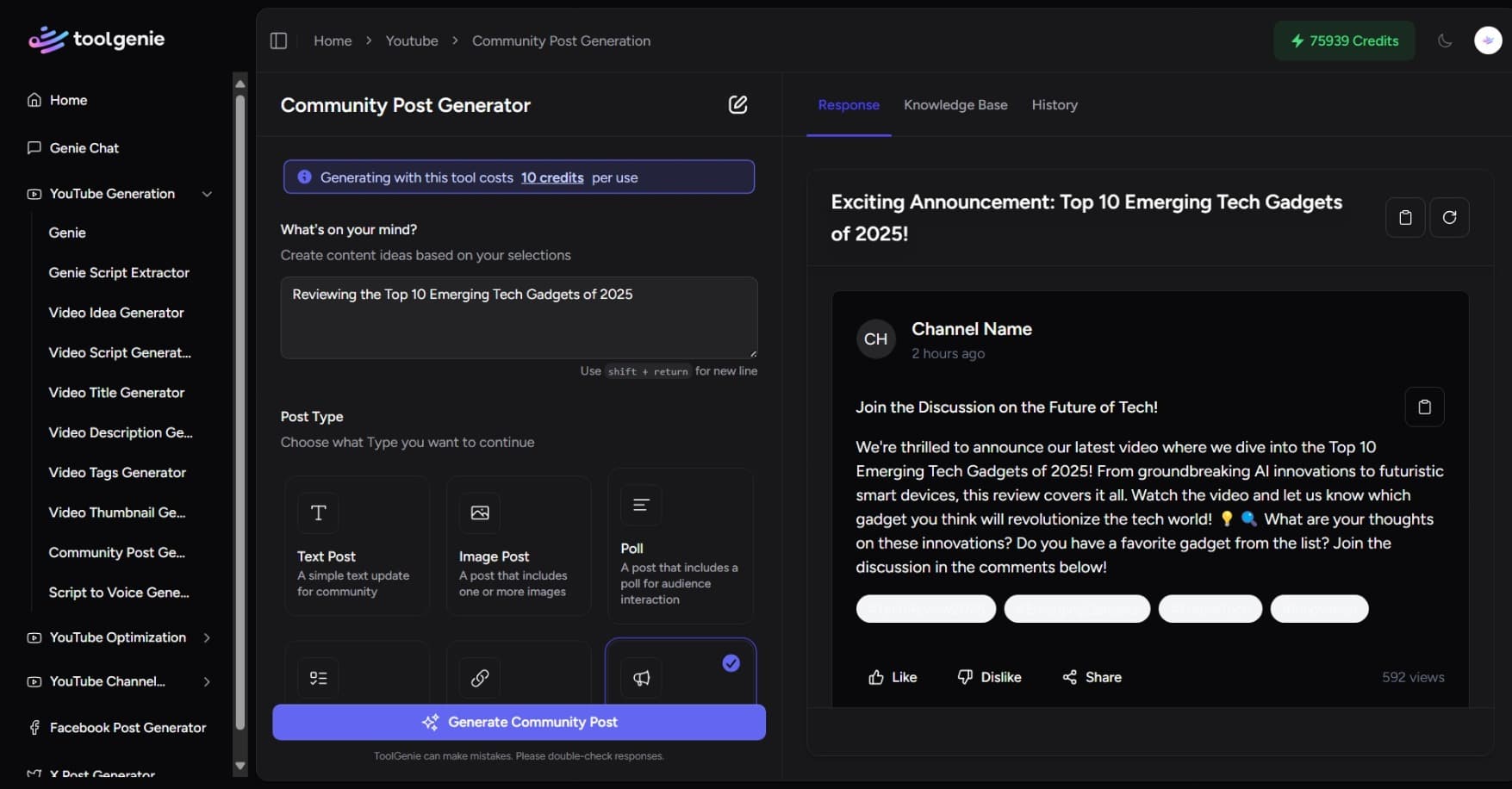The width and height of the screenshot is (1512, 789).
Task: Click the Generate Community Post button
Action: coord(519,722)
